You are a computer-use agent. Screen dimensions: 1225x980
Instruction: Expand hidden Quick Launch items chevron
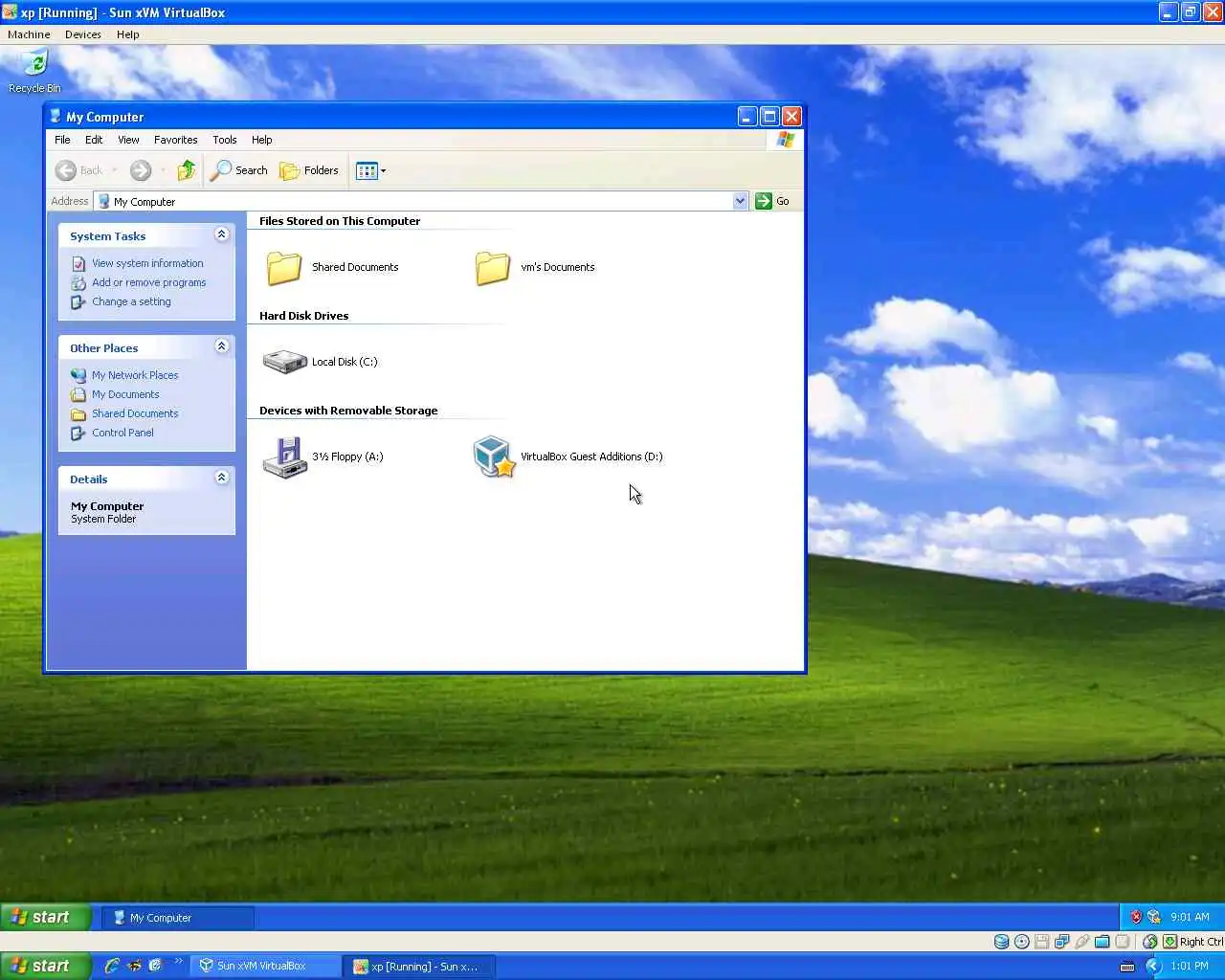[178, 962]
